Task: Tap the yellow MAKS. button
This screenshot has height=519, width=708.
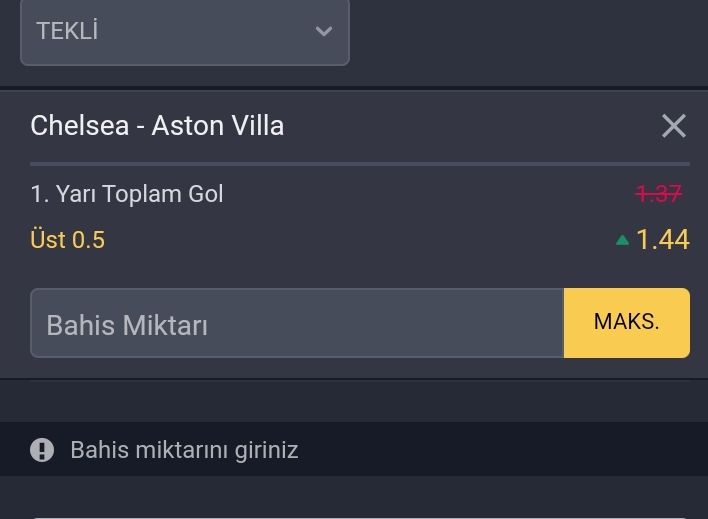Action: 627,323
